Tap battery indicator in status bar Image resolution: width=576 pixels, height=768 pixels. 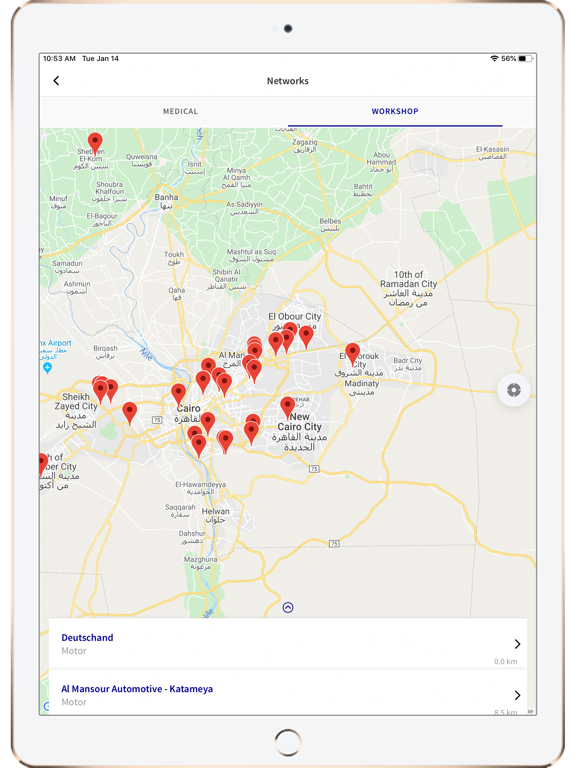pos(525,59)
